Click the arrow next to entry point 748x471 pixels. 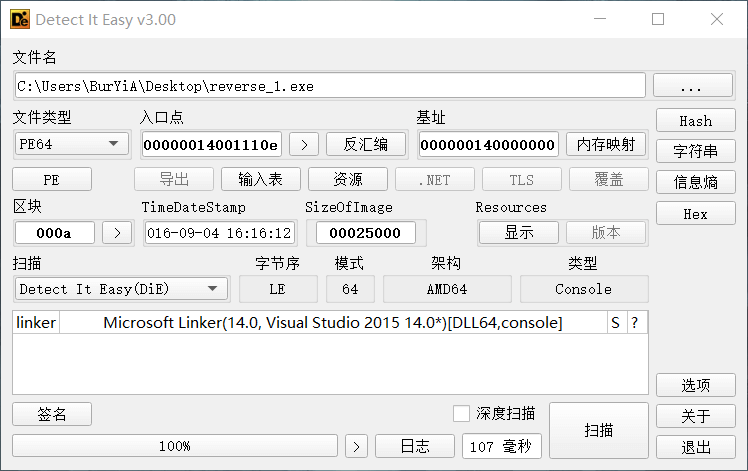click(304, 145)
